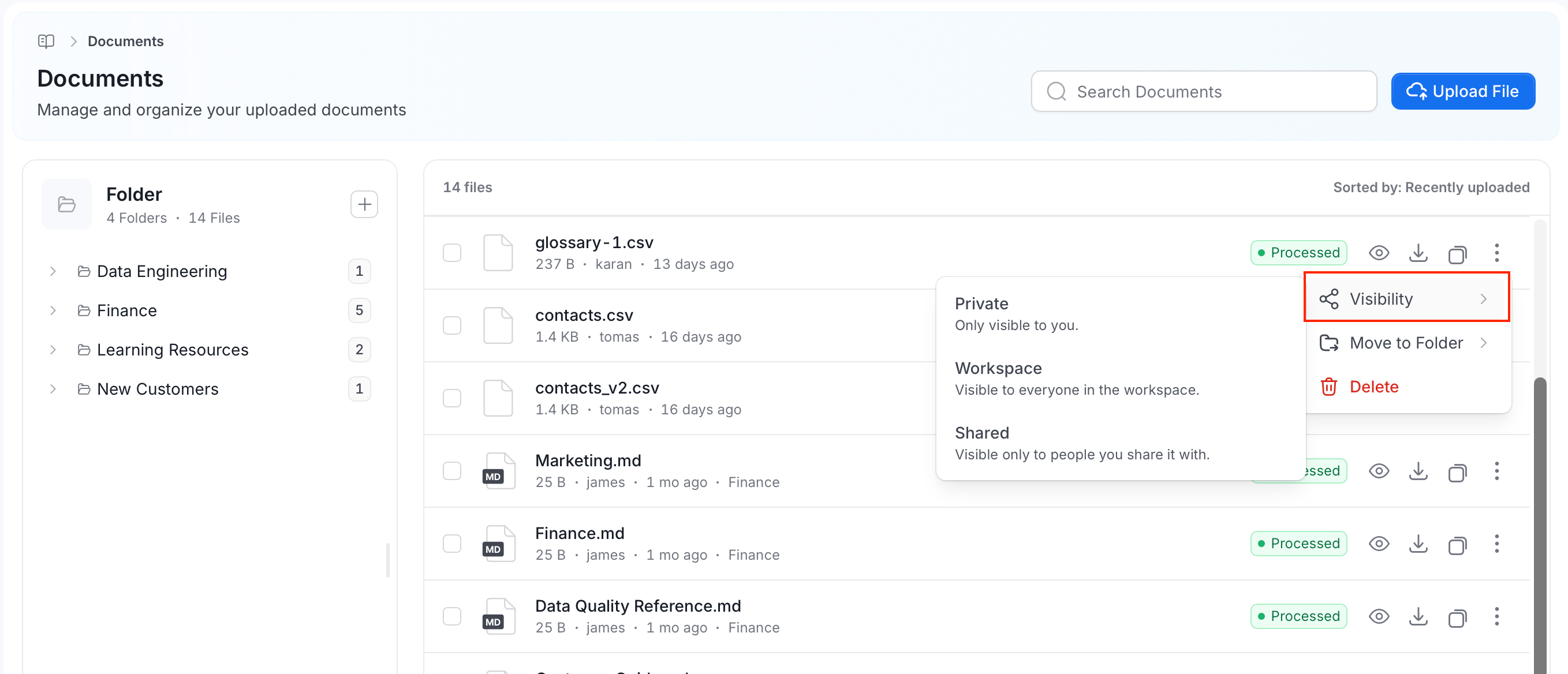1568x674 pixels.
Task: Expand the Finance folder chevron
Action: point(53,311)
